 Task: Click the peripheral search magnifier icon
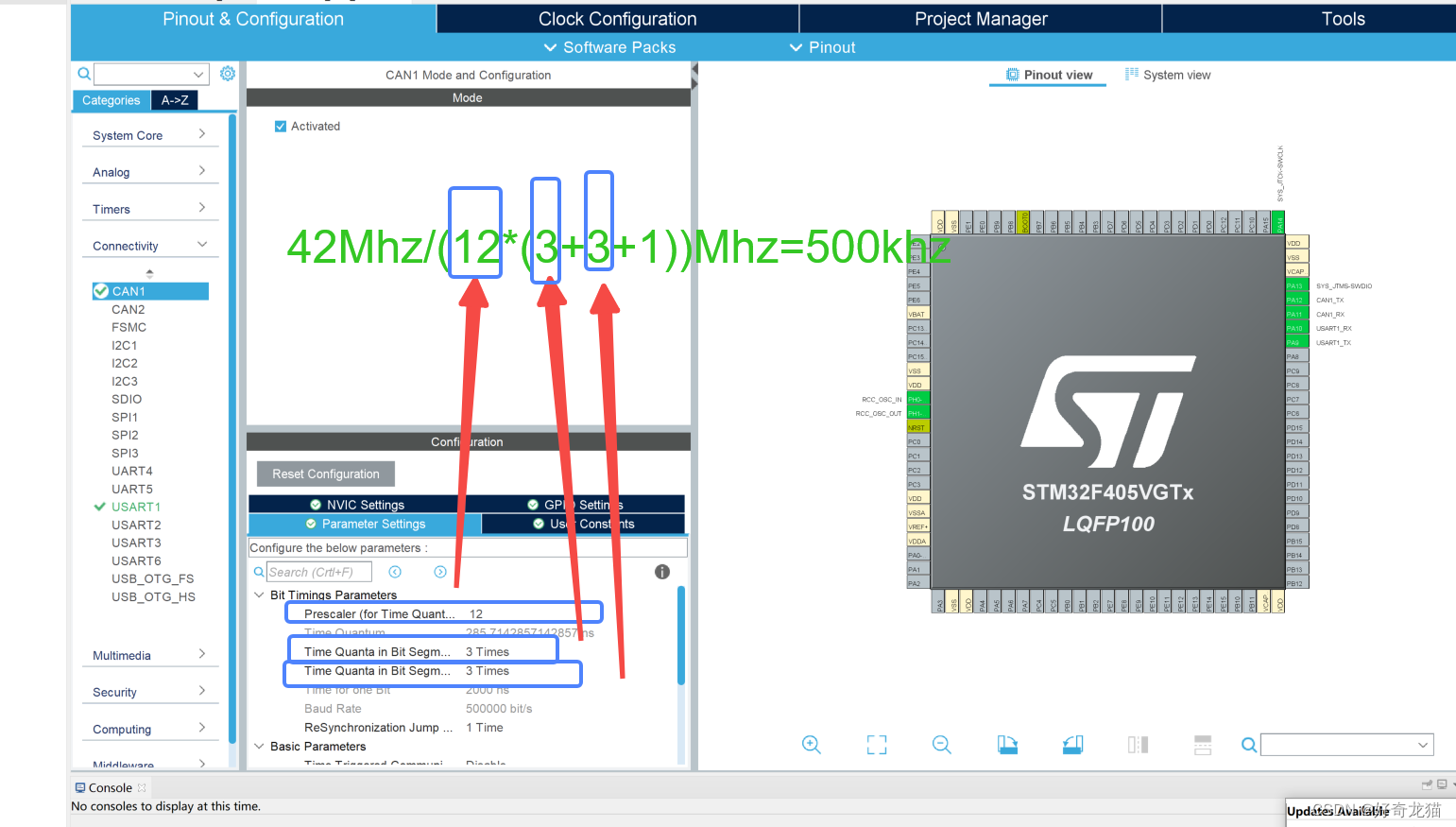tap(84, 74)
